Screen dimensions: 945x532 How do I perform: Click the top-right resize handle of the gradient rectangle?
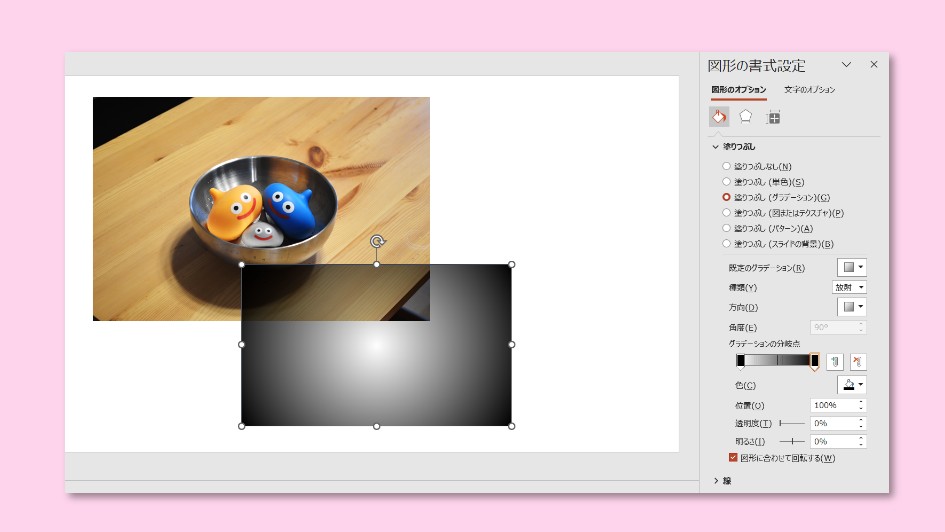click(512, 264)
